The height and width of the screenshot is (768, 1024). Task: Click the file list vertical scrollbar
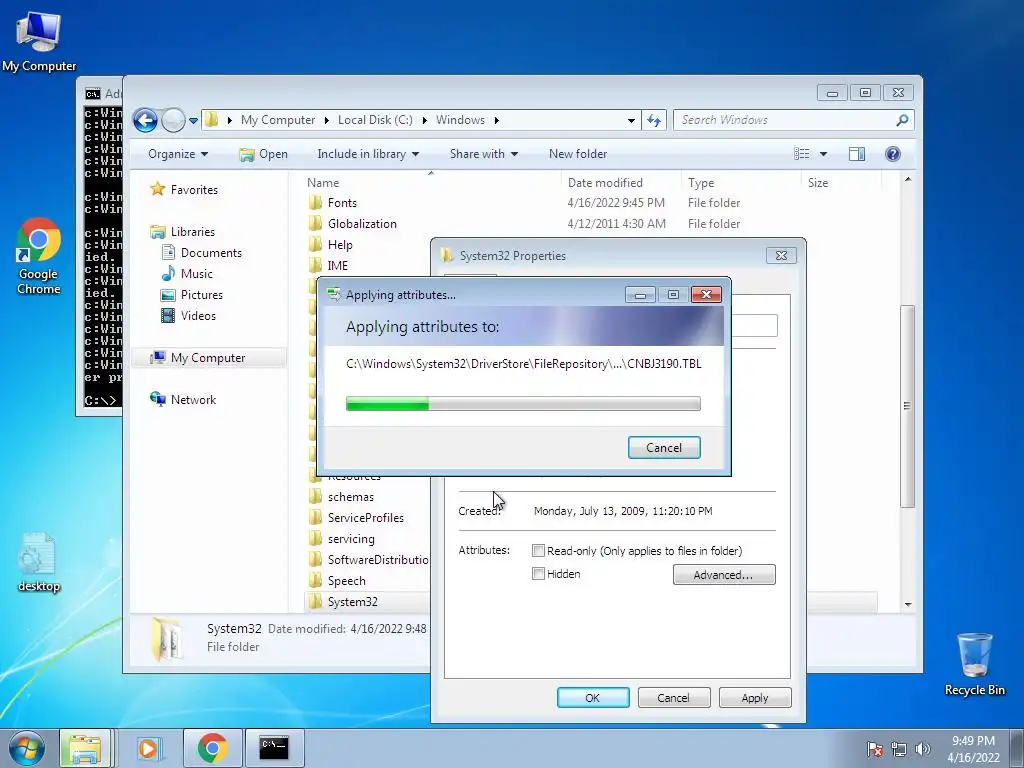pos(906,405)
